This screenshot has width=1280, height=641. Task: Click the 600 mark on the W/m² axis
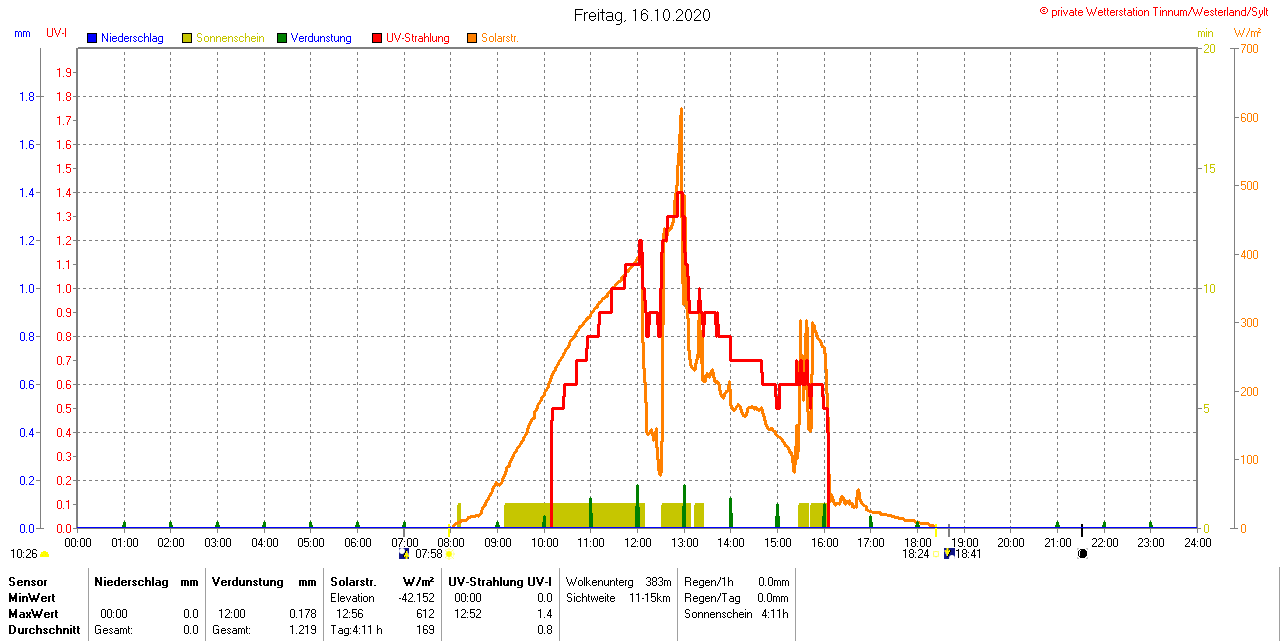[1248, 117]
